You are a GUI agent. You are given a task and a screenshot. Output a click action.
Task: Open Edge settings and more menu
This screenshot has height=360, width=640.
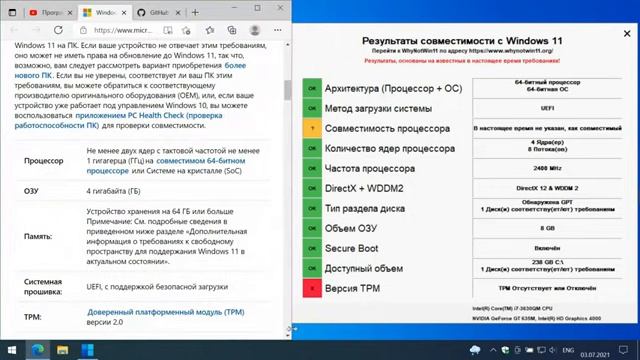(x=278, y=30)
